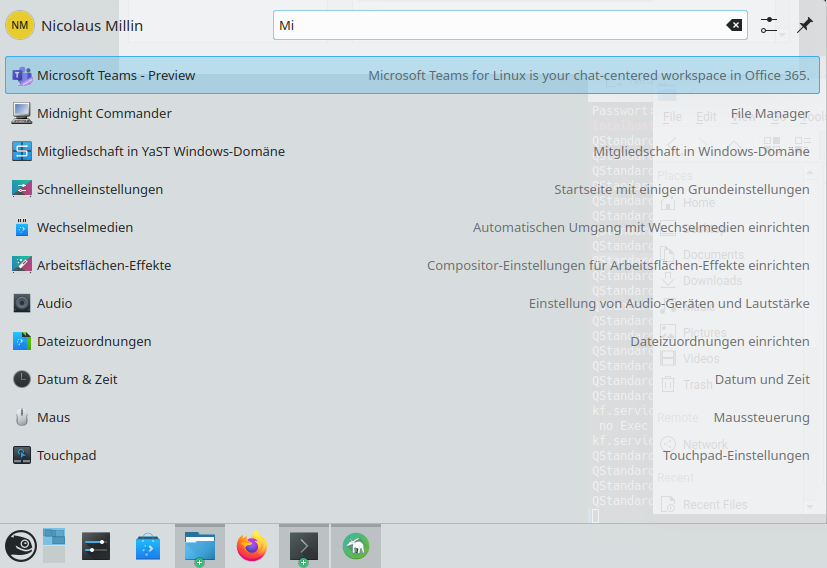Click the Wechselmedien USB icon
Screen dimensions: 827x568
click(22, 227)
